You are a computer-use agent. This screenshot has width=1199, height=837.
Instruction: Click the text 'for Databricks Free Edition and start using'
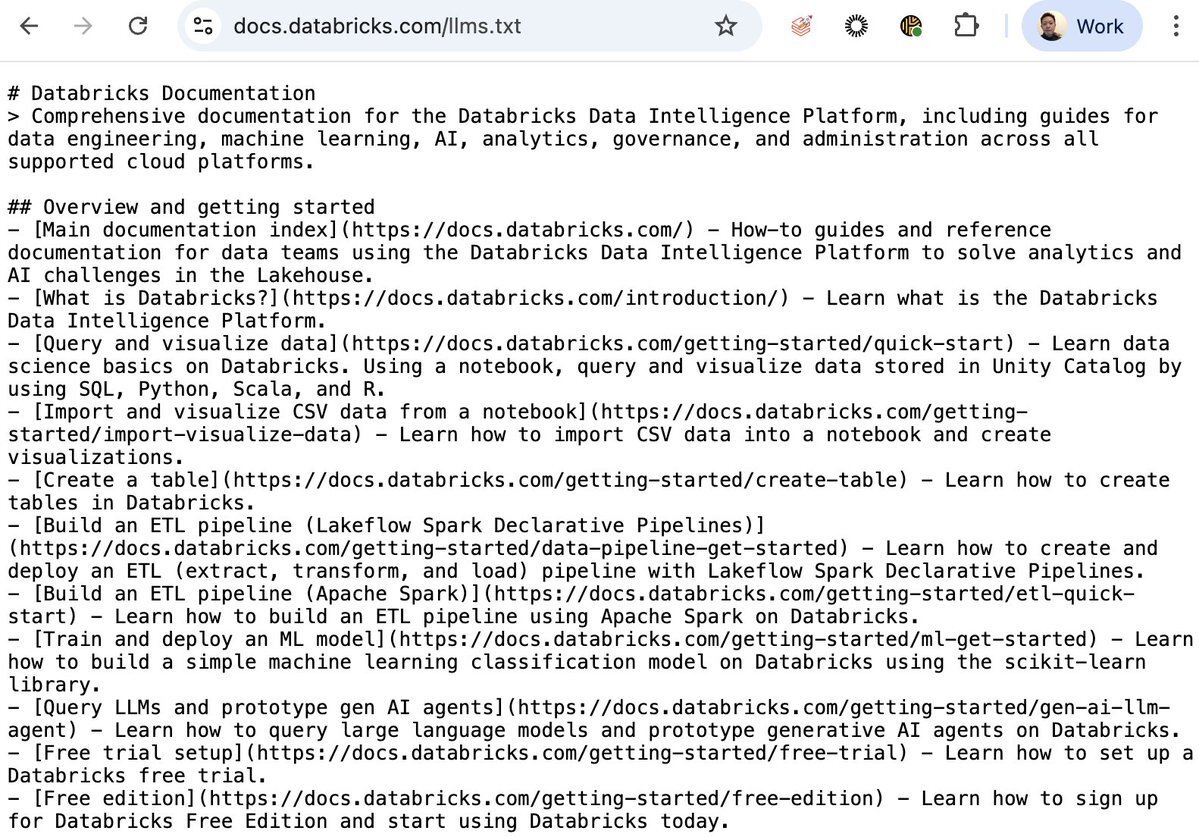pos(262,822)
